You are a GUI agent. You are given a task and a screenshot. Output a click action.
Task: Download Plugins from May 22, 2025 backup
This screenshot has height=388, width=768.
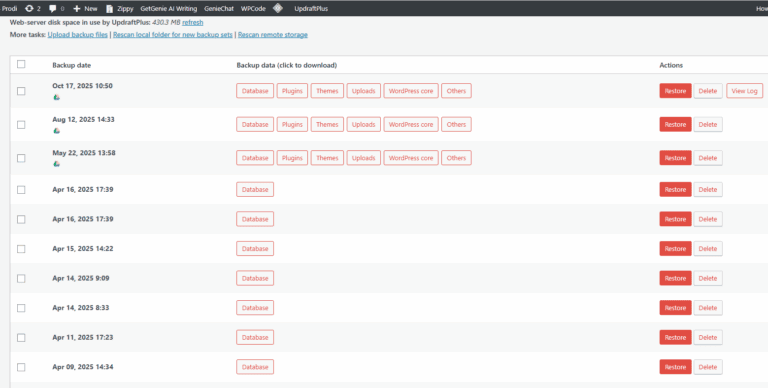292,158
